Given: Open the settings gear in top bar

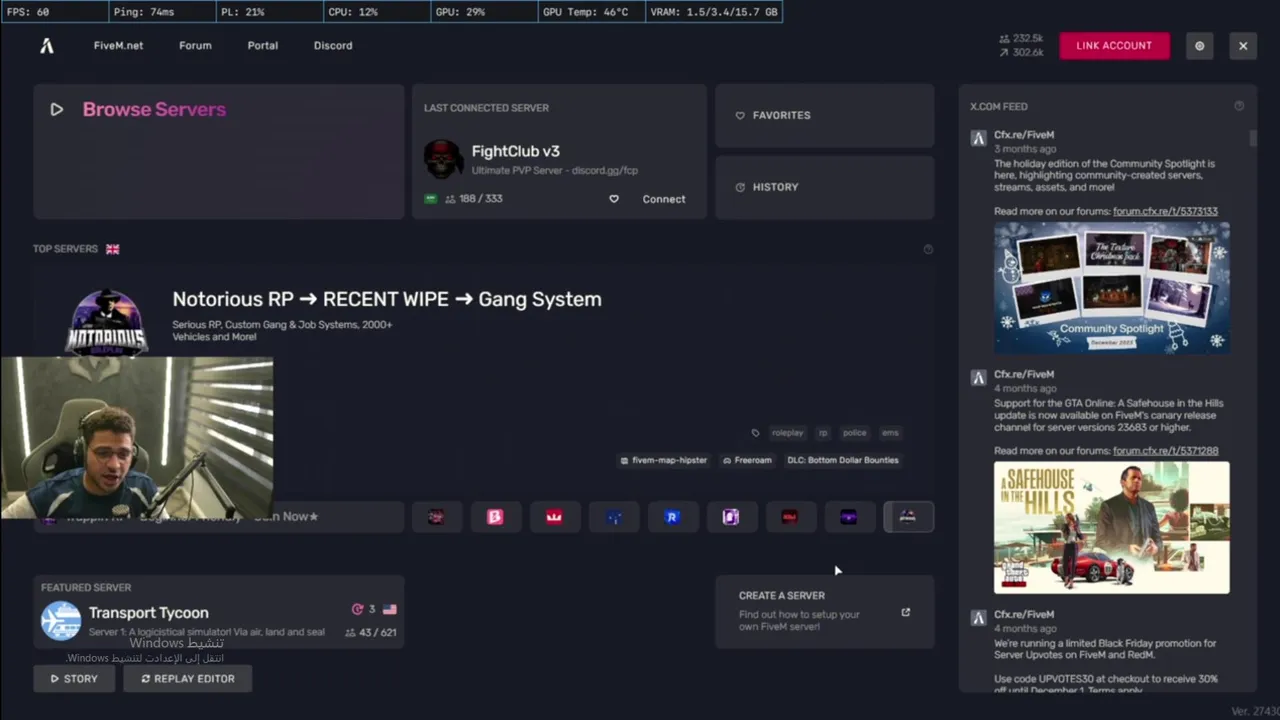Looking at the screenshot, I should [x=1200, y=46].
